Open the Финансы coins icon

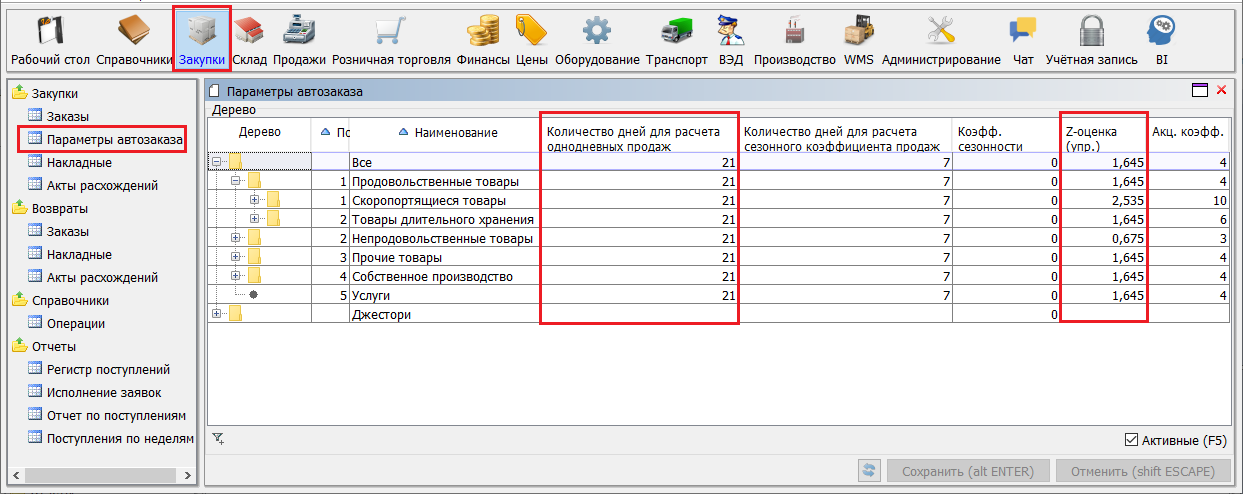483,30
